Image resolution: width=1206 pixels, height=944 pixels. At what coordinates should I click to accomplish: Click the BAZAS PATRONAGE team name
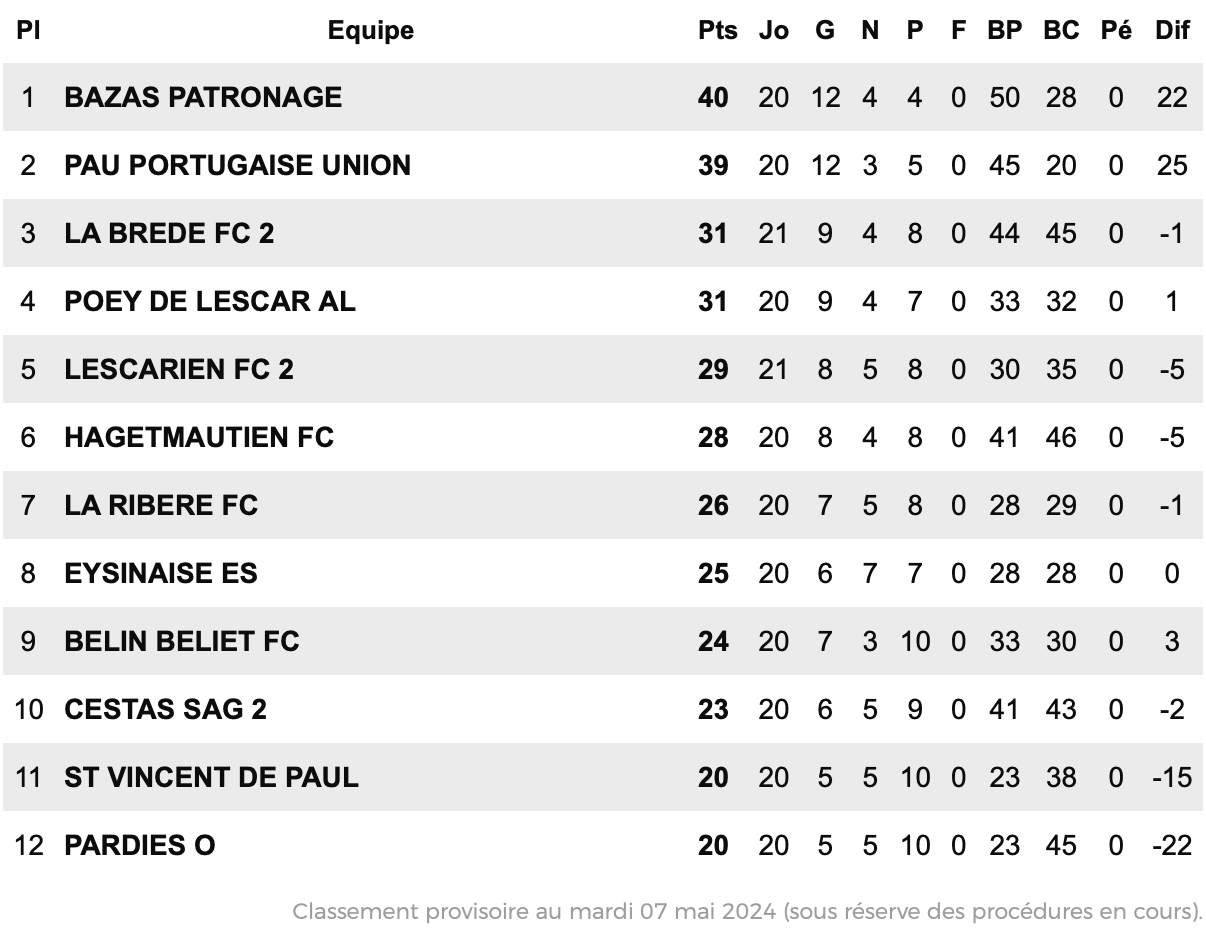203,97
